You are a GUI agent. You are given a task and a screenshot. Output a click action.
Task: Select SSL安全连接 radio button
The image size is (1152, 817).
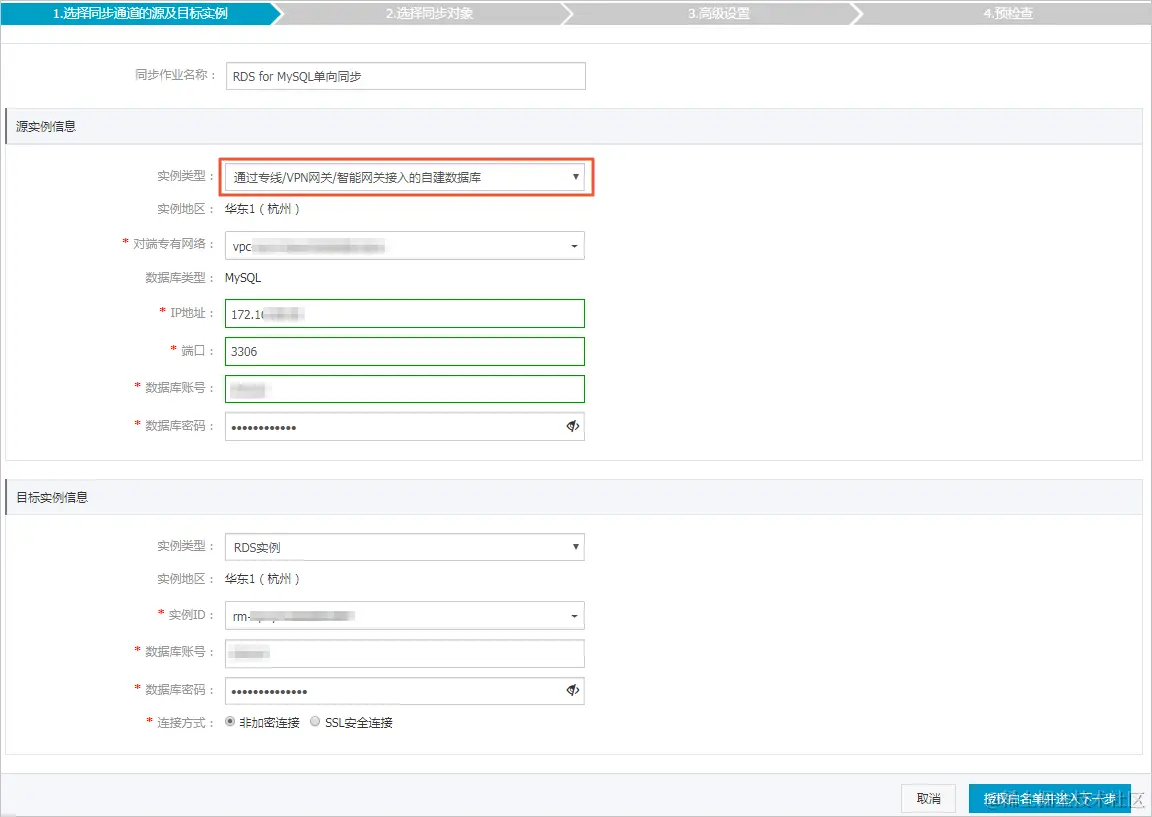[x=315, y=721]
